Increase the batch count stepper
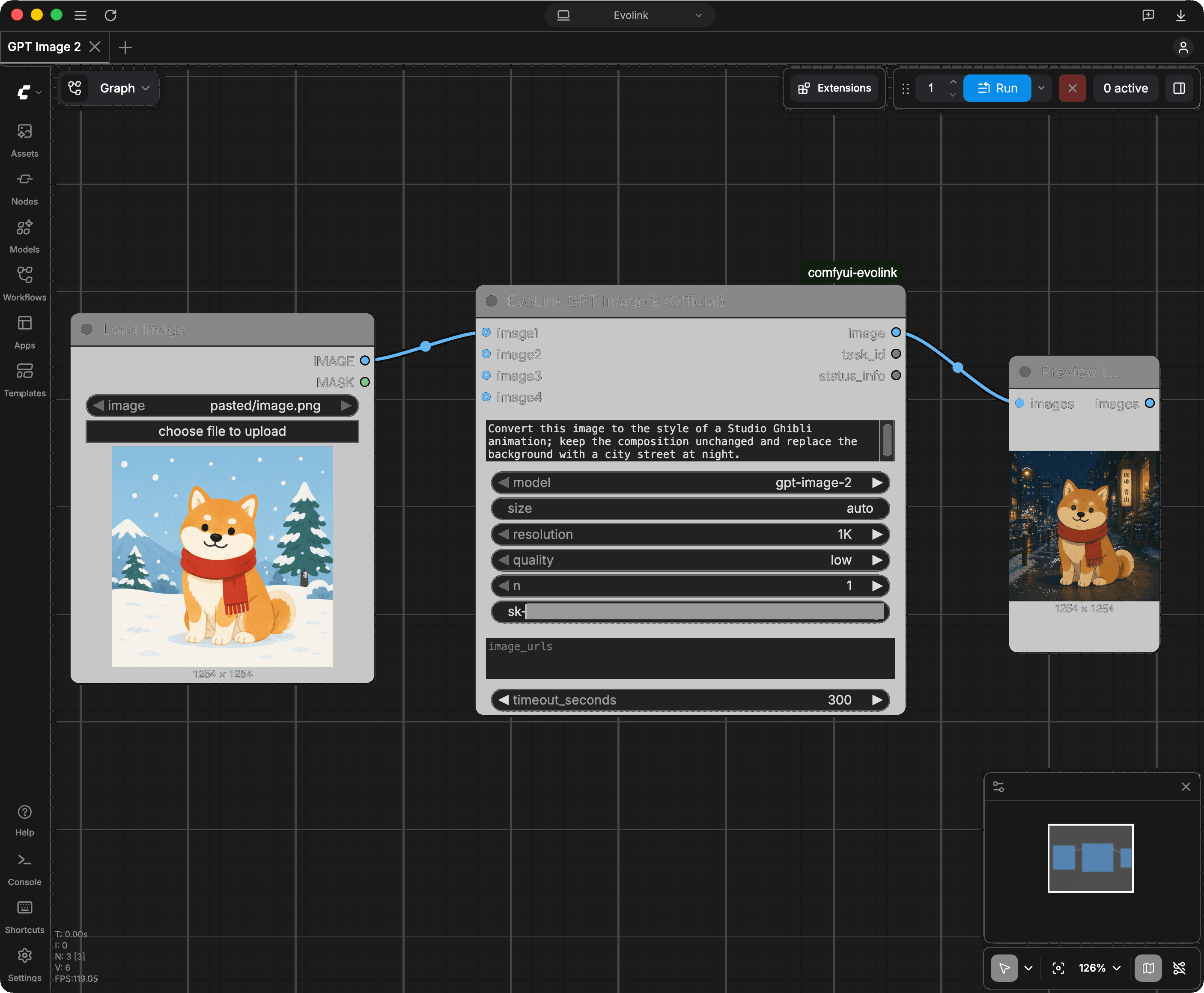Viewport: 1204px width, 993px height. point(953,82)
